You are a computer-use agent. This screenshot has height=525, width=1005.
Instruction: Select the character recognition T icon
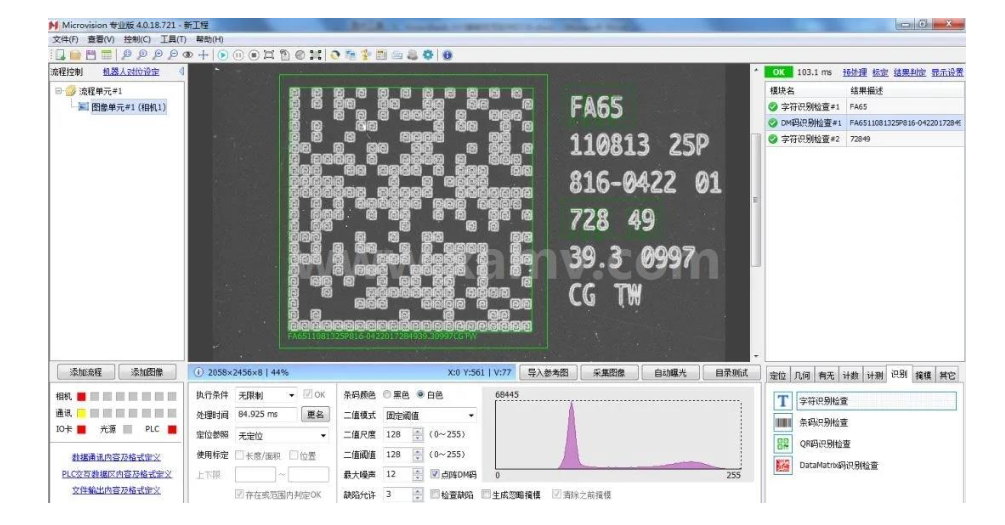point(783,401)
